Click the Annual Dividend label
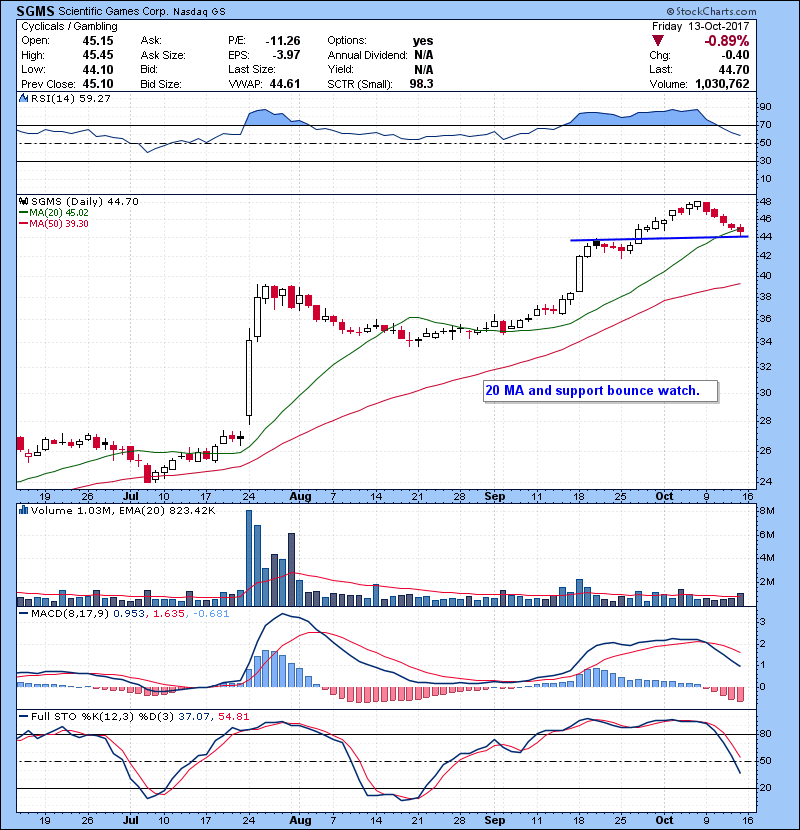800x830 pixels. pos(367,55)
